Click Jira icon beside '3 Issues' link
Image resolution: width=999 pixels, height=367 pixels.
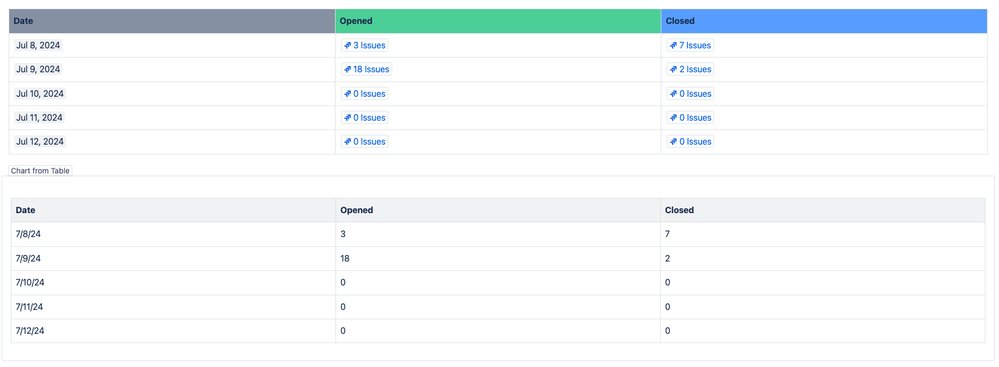click(x=347, y=45)
